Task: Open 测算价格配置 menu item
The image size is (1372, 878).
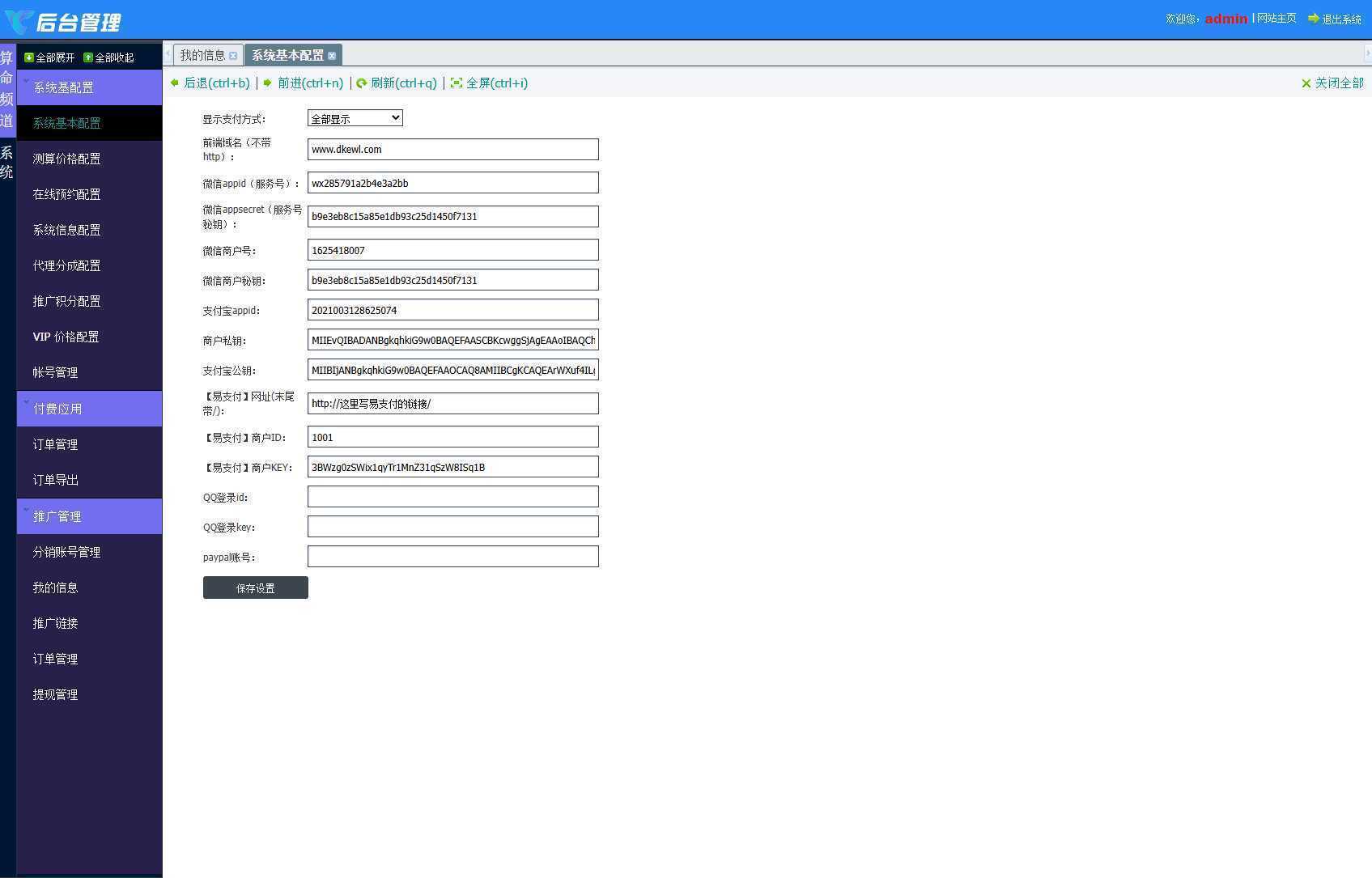Action: (89, 159)
